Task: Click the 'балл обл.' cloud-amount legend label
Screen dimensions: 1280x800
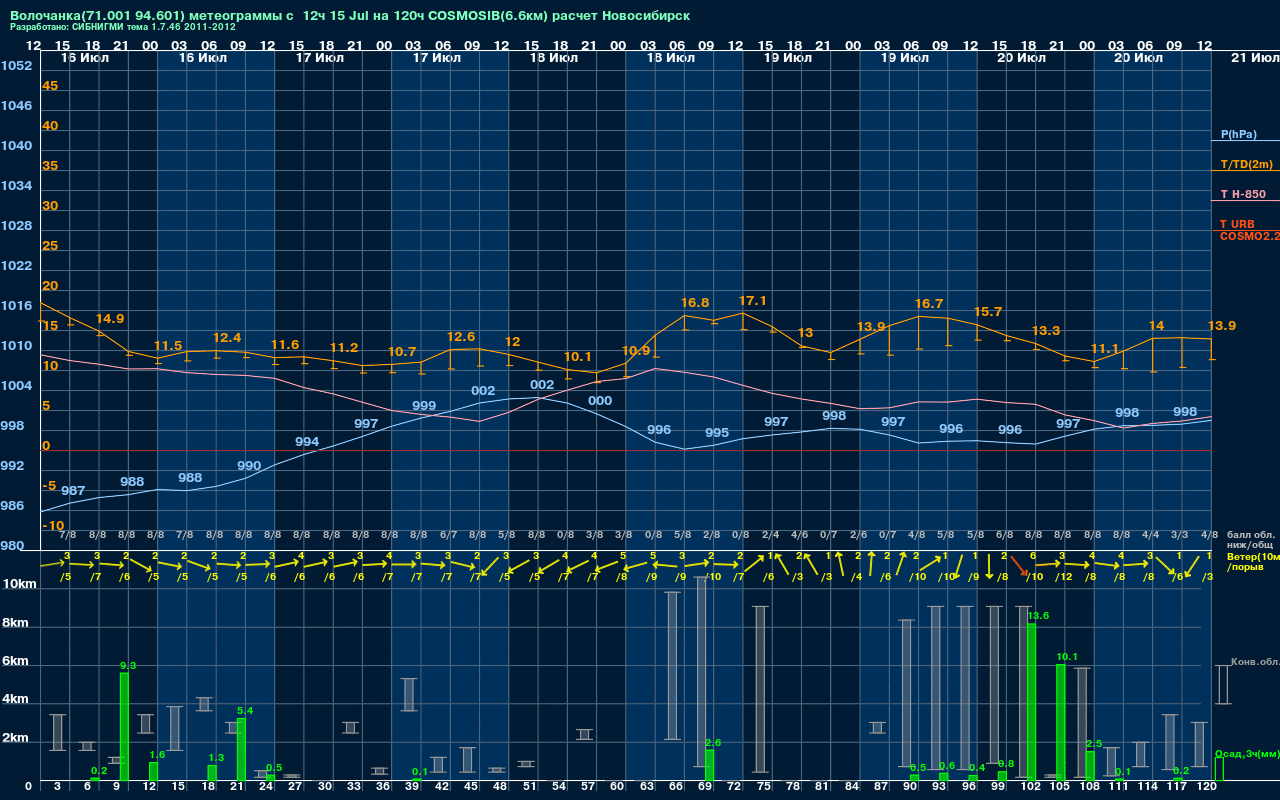Action: pyautogui.click(x=1251, y=535)
